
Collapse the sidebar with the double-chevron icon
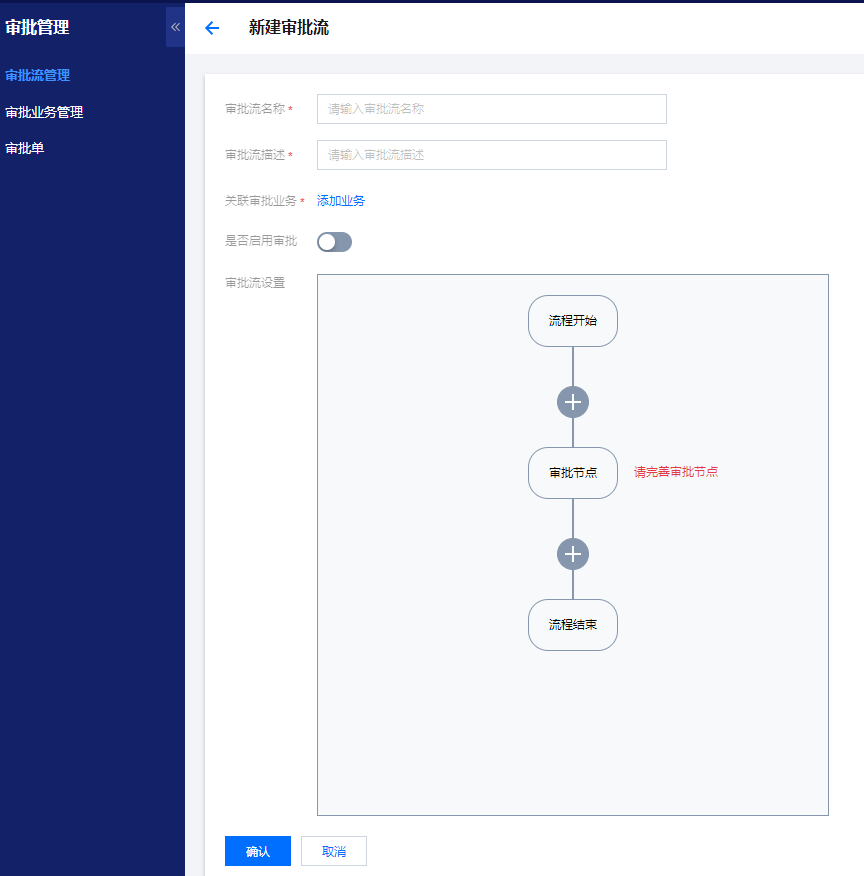click(175, 27)
